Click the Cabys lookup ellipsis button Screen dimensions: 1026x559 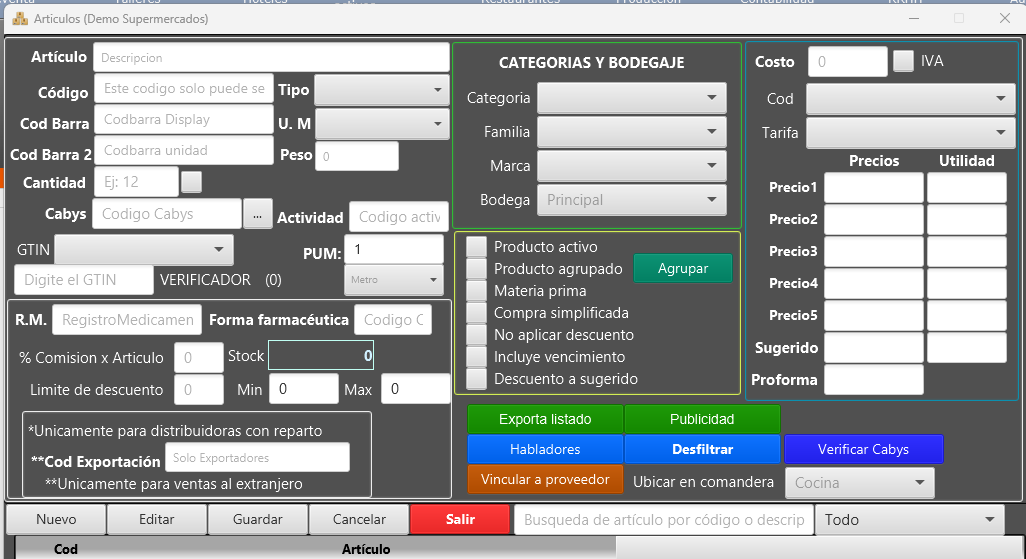(258, 214)
